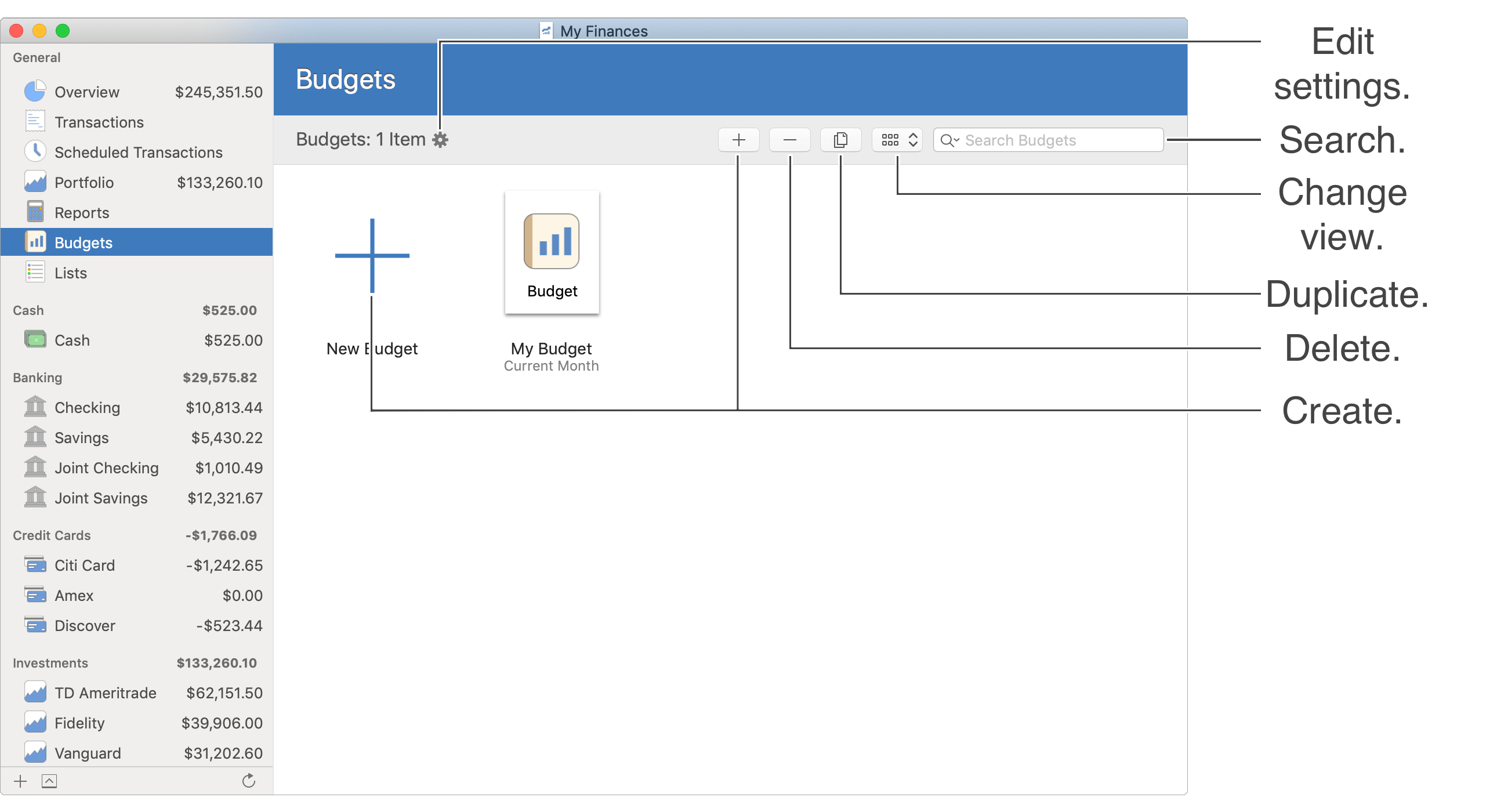
Task: Click the Duplicate budget button
Action: click(840, 139)
